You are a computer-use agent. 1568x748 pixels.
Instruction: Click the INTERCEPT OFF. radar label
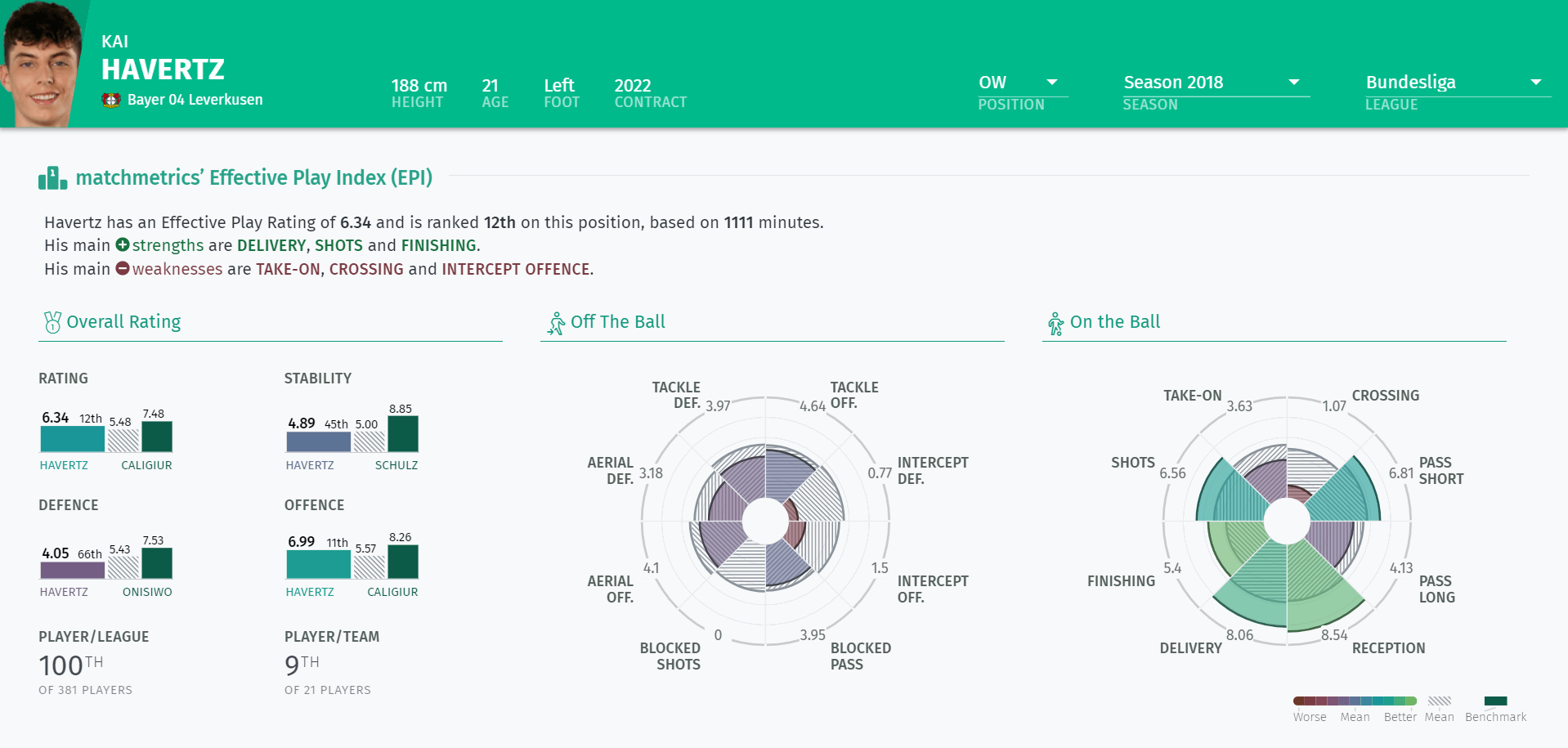click(933, 589)
